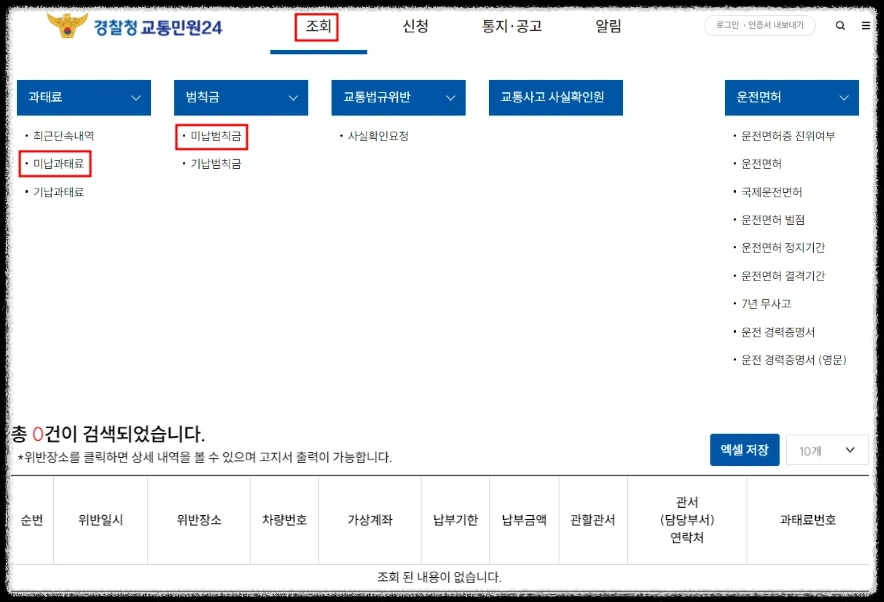Open the site search magnifier
This screenshot has width=884, height=602.
tap(840, 26)
